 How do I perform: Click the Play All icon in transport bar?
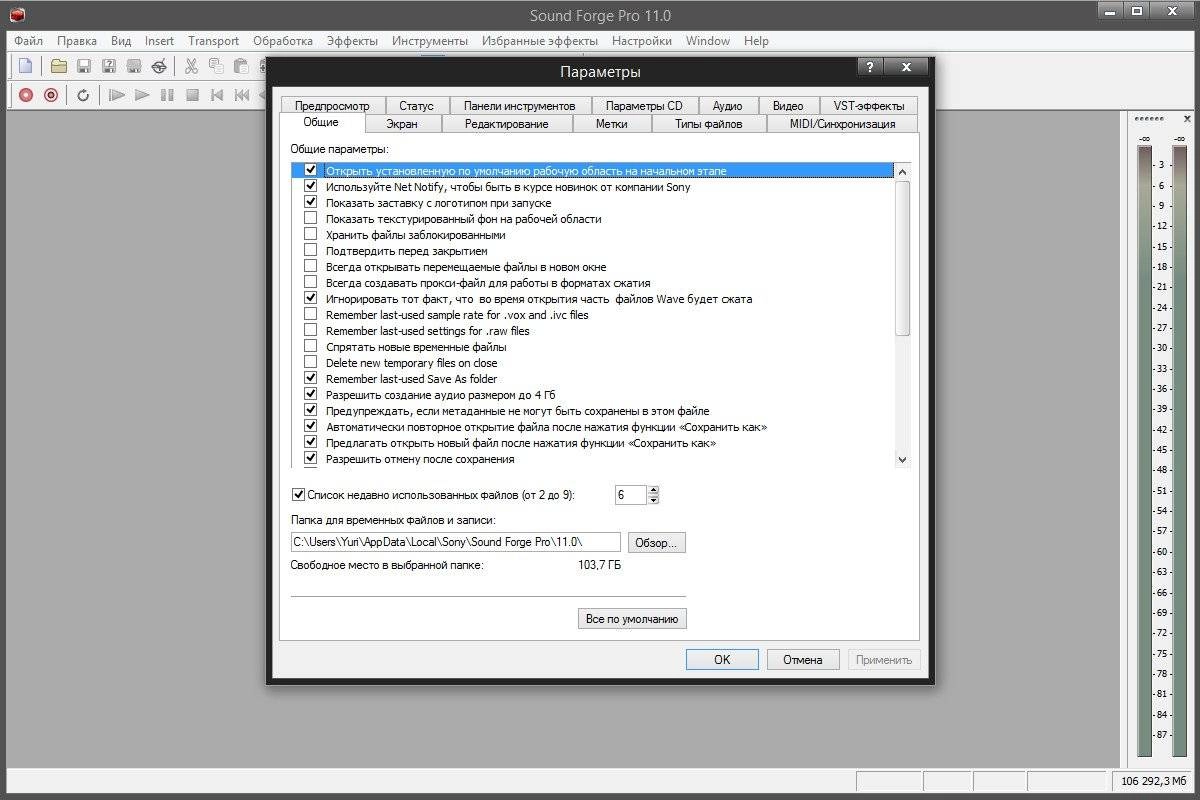117,95
